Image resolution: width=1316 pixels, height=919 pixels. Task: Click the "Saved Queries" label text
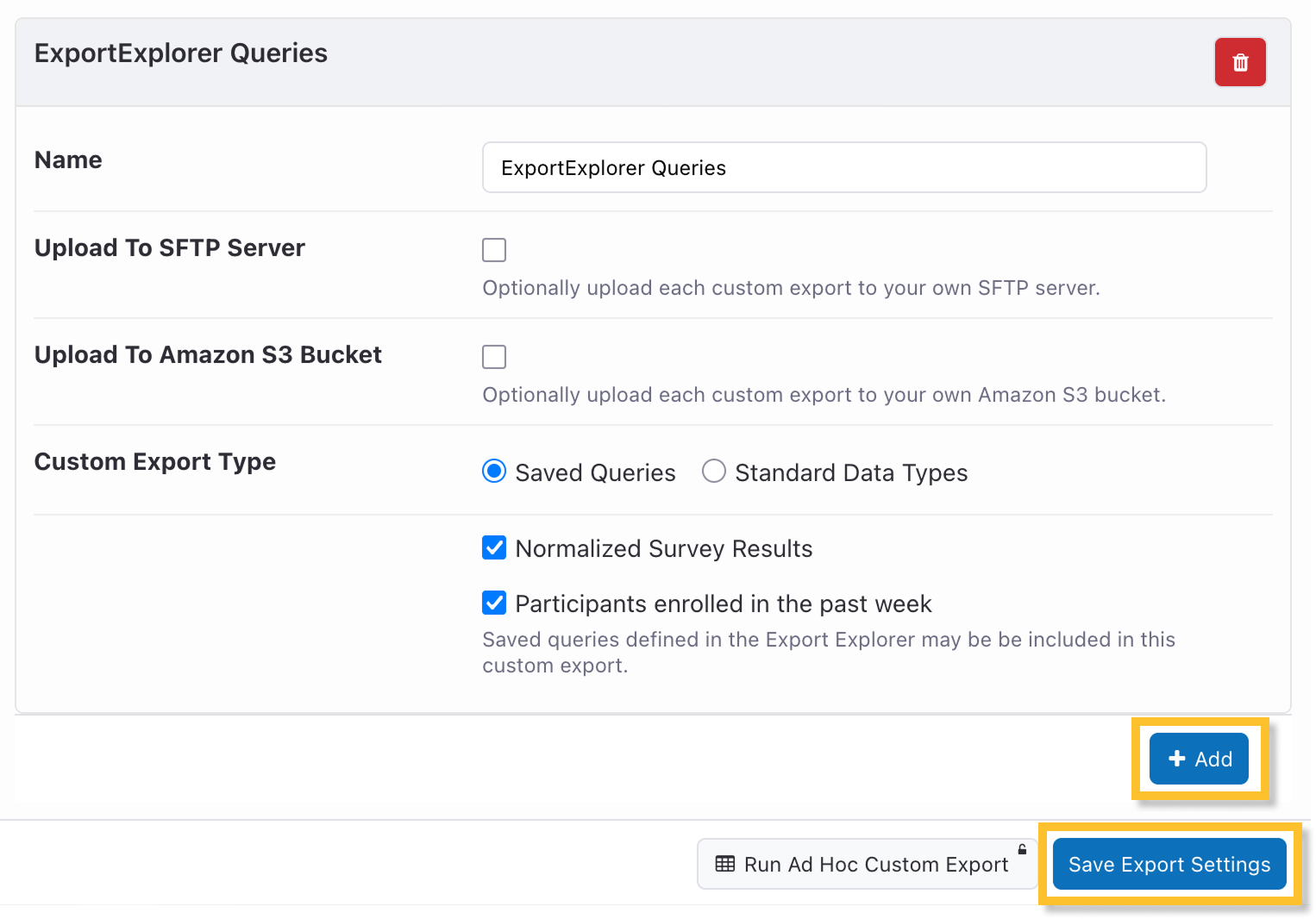click(x=595, y=473)
